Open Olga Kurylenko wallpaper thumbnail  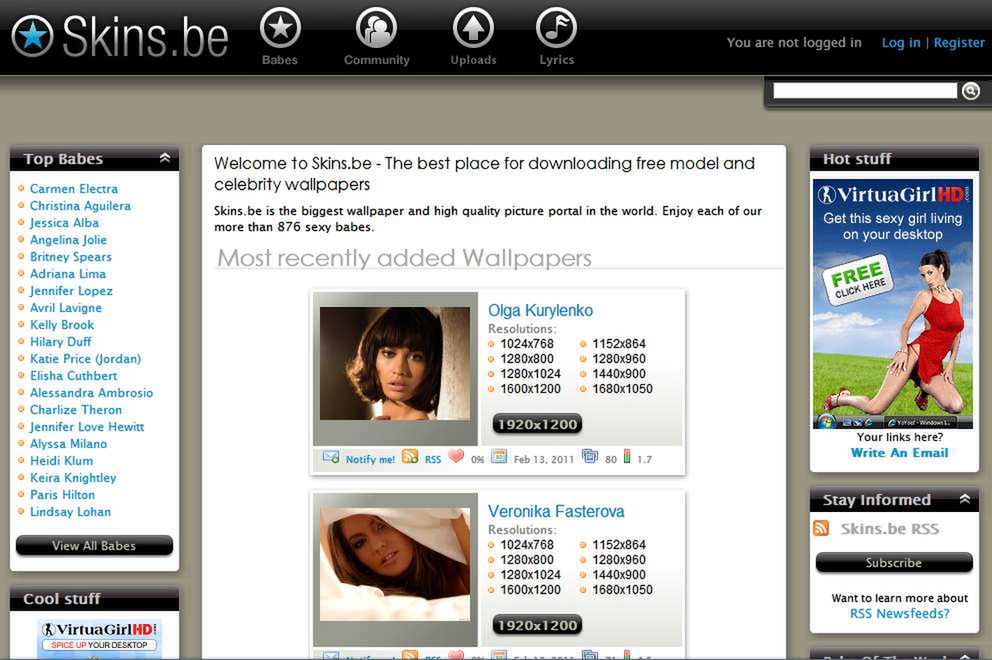[395, 364]
